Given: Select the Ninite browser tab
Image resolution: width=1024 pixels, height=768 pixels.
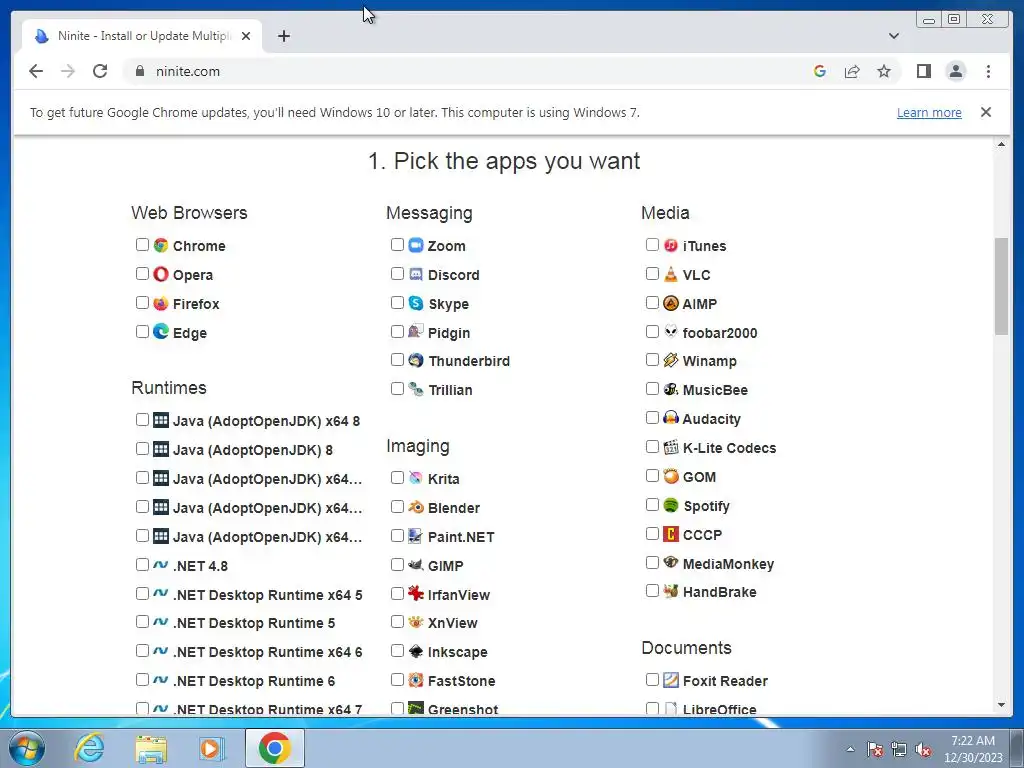Looking at the screenshot, I should (x=142, y=36).
